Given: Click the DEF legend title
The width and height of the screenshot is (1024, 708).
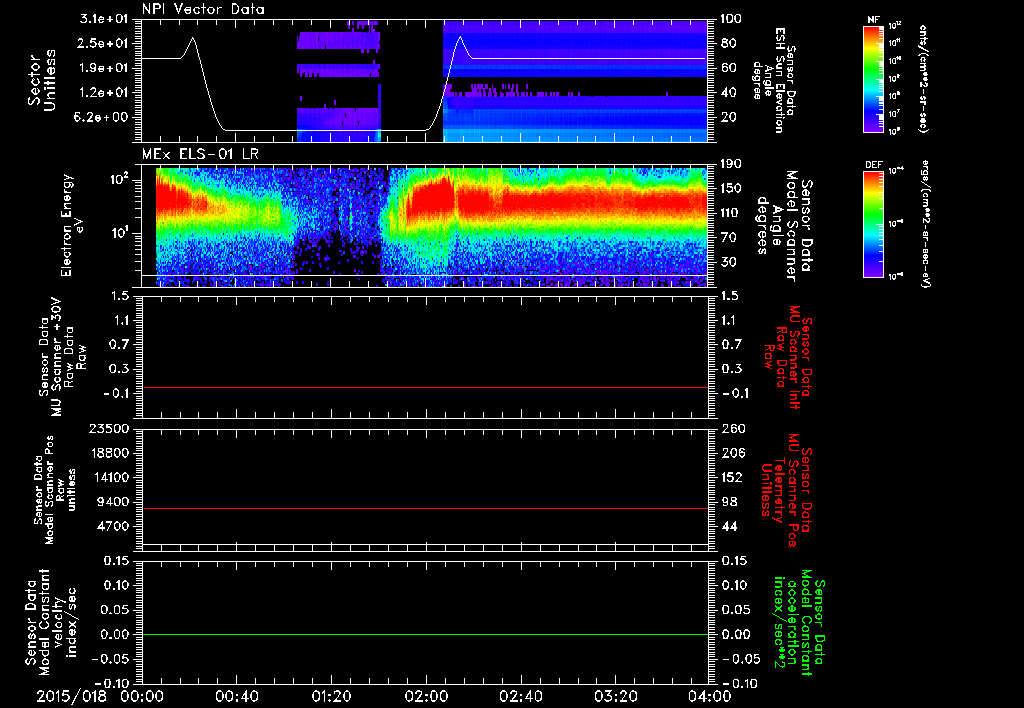Looking at the screenshot, I should pyautogui.click(x=874, y=165).
